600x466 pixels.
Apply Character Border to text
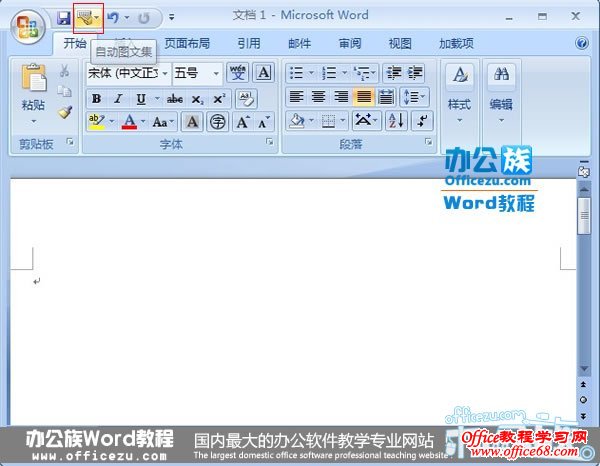[x=264, y=72]
